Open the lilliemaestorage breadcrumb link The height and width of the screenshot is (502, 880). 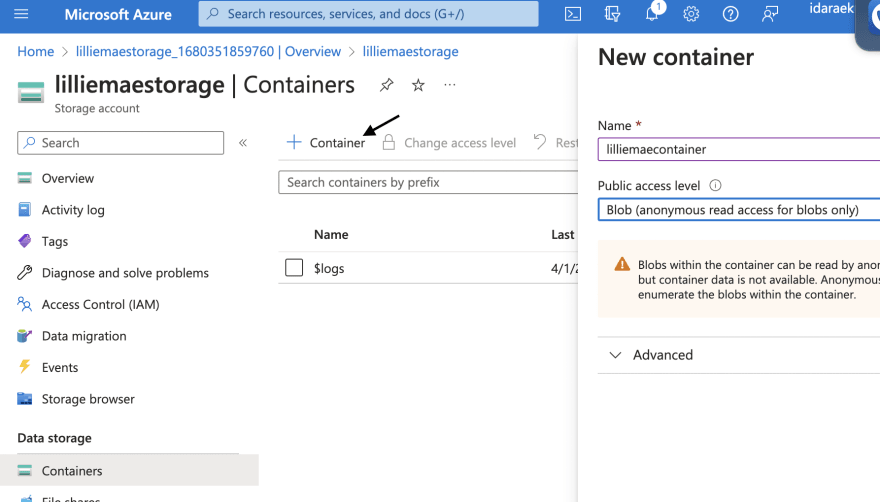(x=410, y=51)
